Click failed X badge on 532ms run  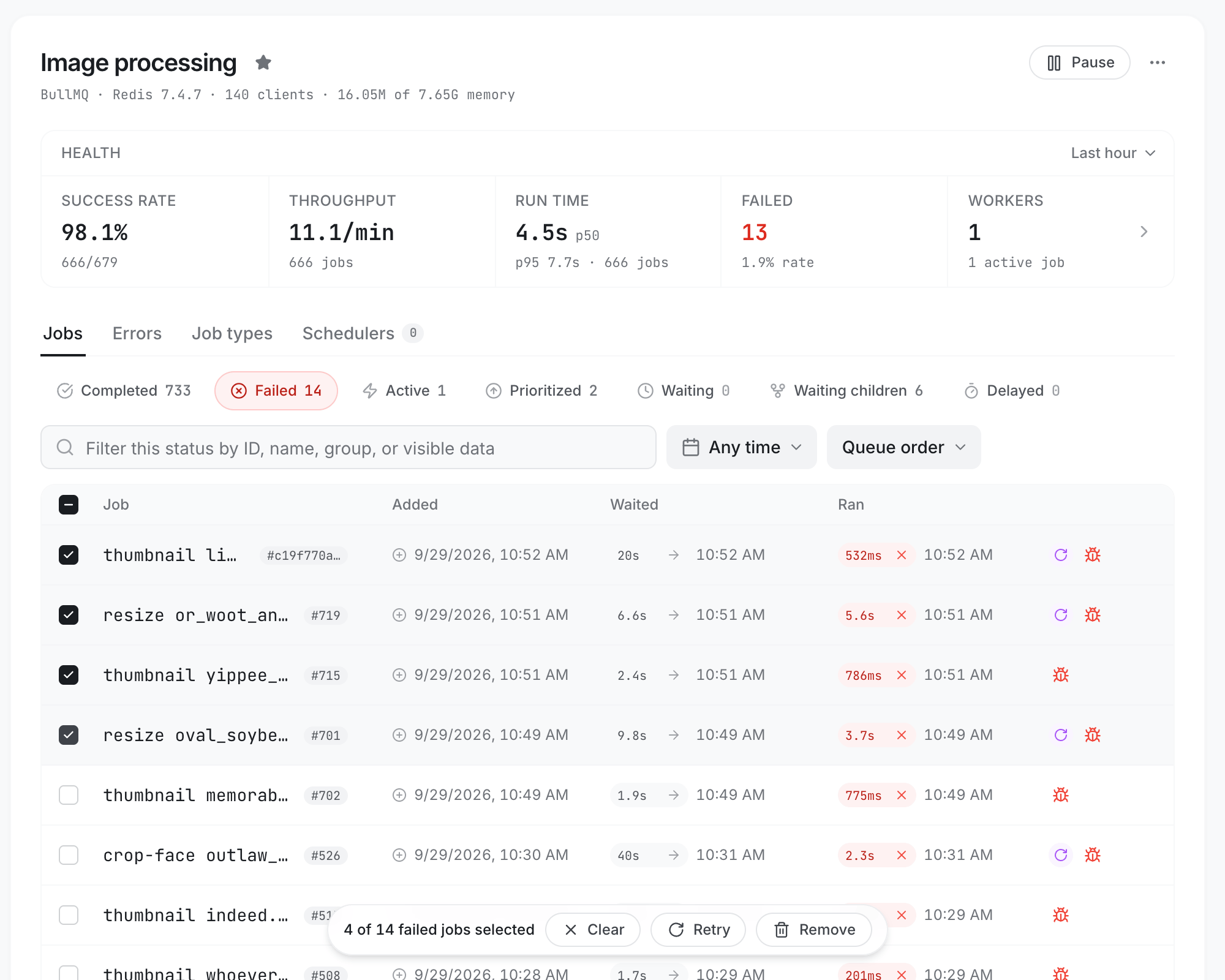pos(902,555)
